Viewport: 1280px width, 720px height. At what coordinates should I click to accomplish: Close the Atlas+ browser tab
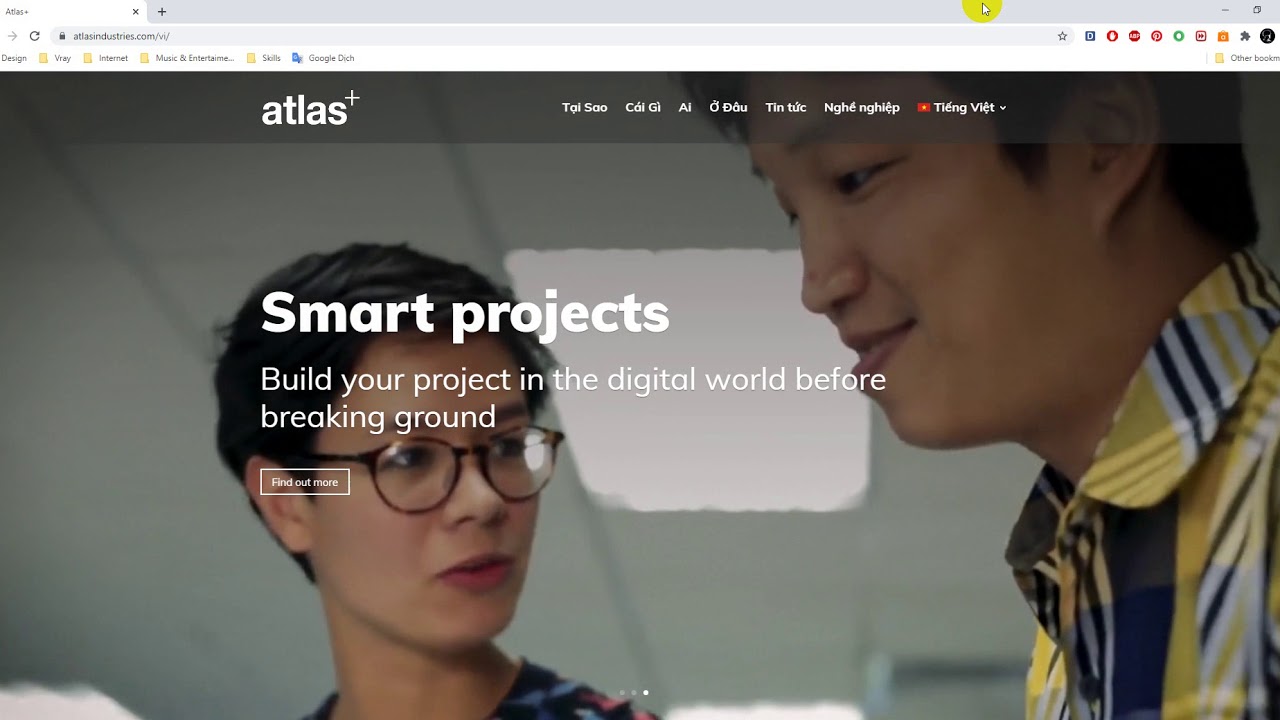point(135,12)
